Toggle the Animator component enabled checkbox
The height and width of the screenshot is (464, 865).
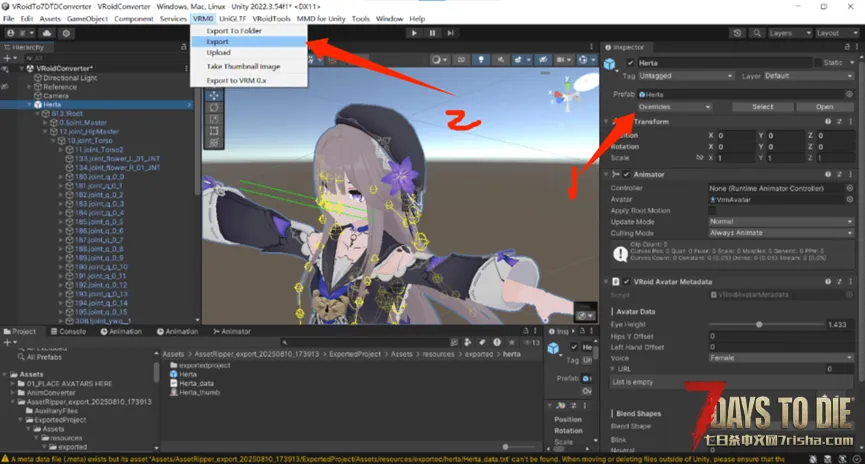[x=627, y=174]
